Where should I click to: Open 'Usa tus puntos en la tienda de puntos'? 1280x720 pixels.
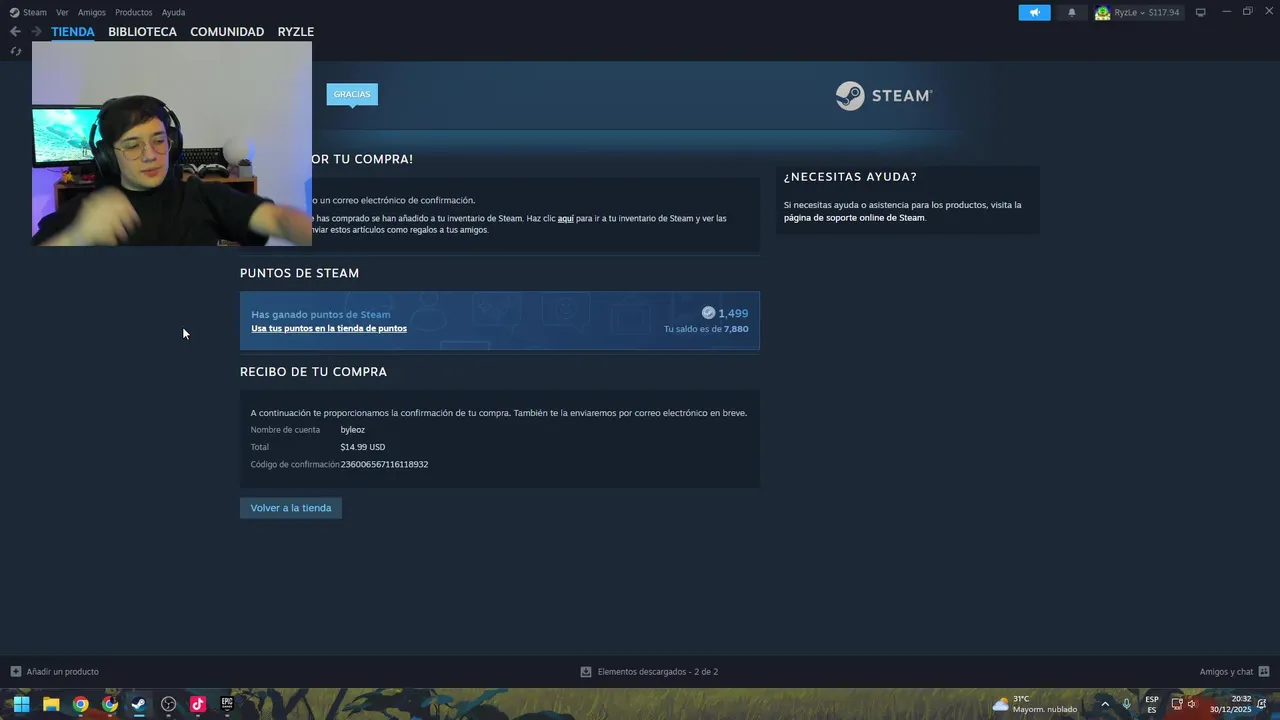[329, 328]
